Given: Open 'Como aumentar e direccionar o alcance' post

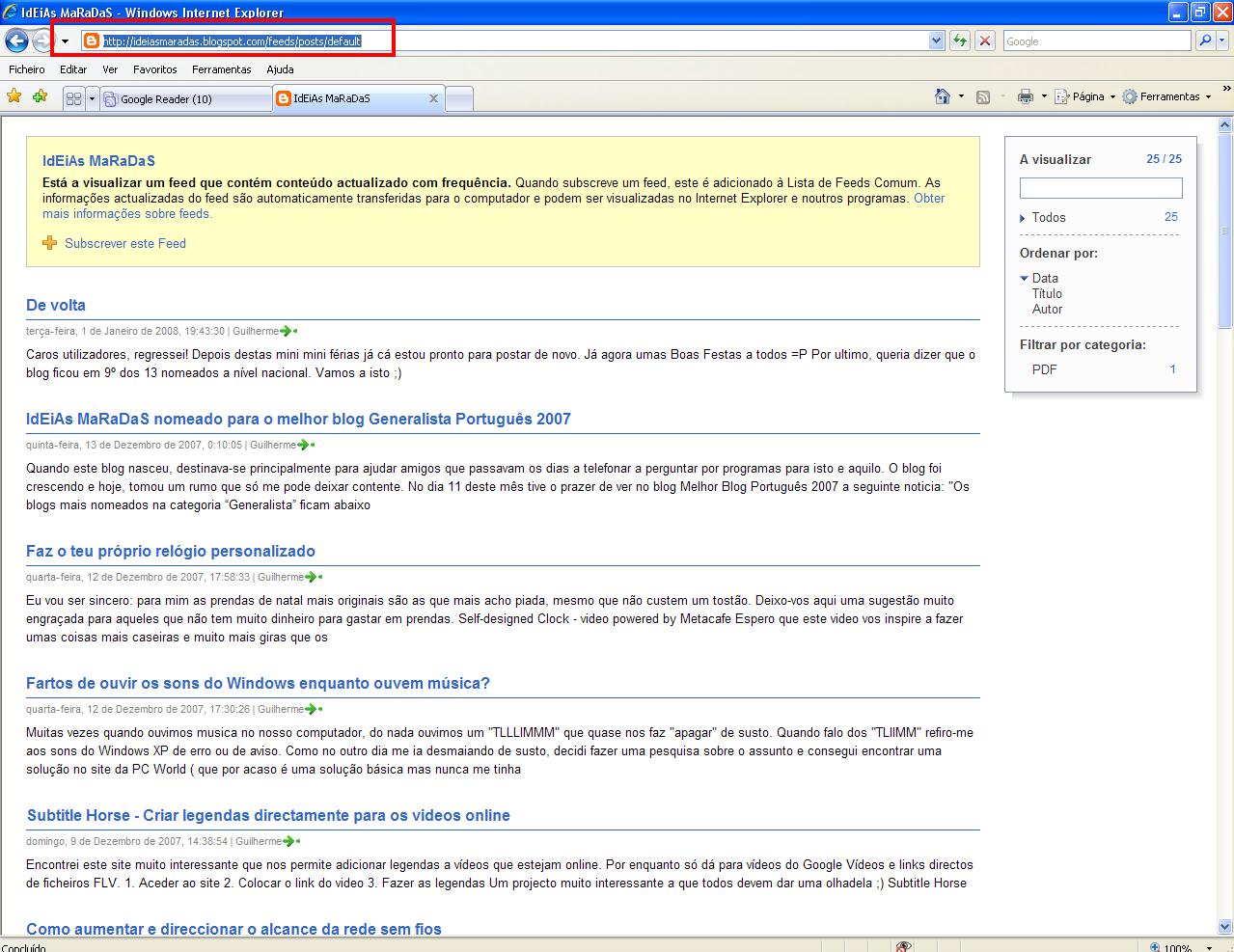Looking at the screenshot, I should tap(233, 929).
